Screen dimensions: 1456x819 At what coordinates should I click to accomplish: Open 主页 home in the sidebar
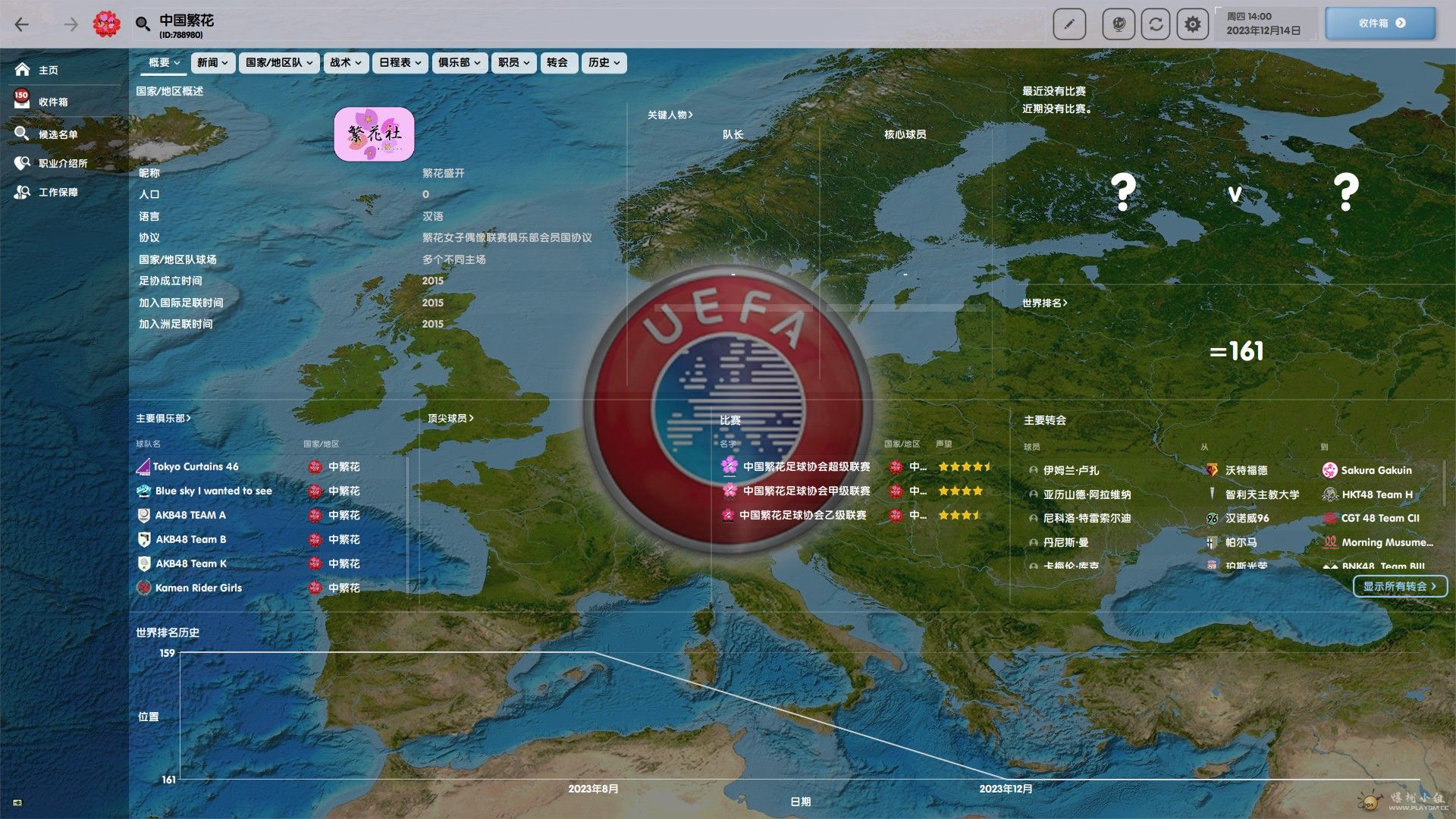pyautogui.click(x=48, y=70)
